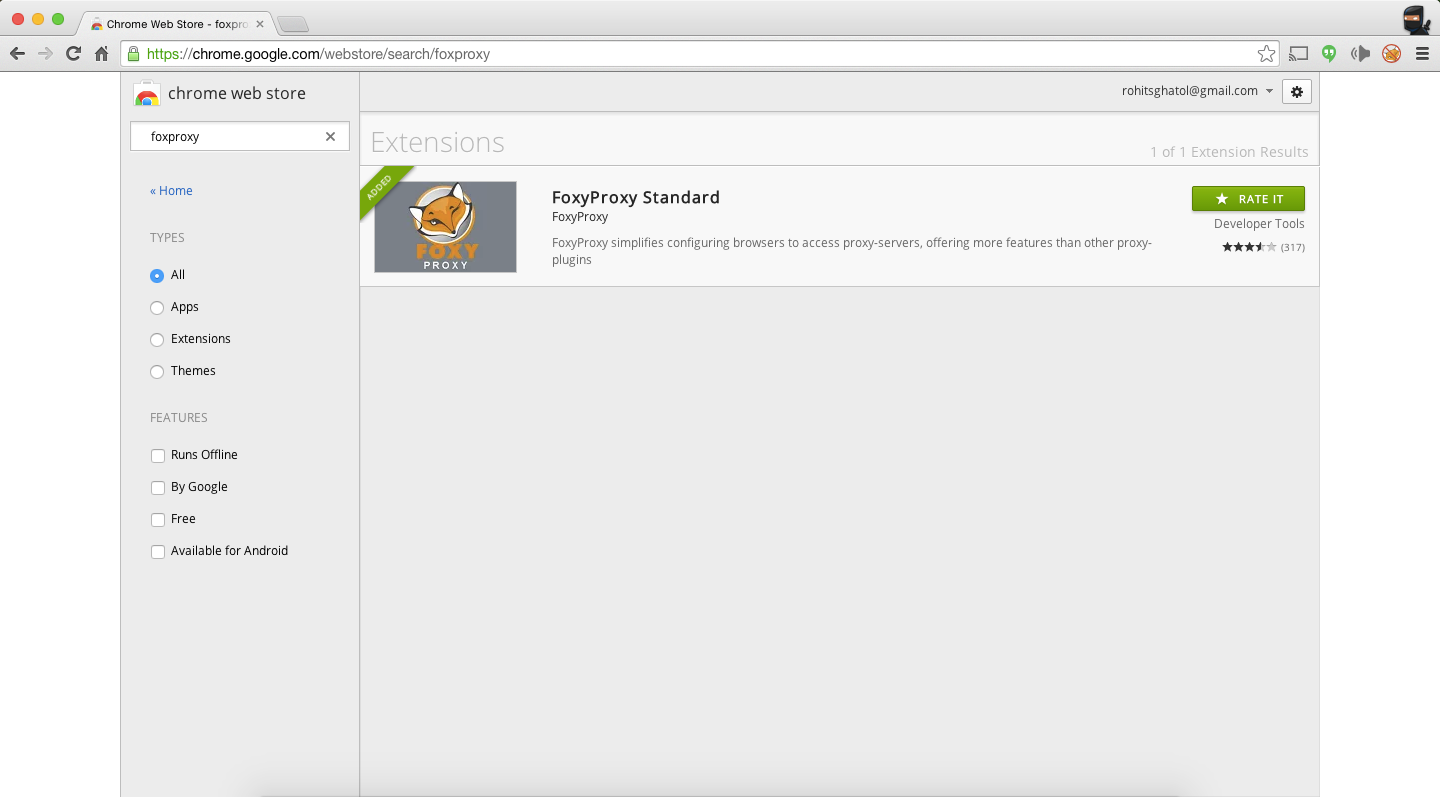Click the Home link in sidebar
Screen dimensions: 1440x797
point(171,191)
